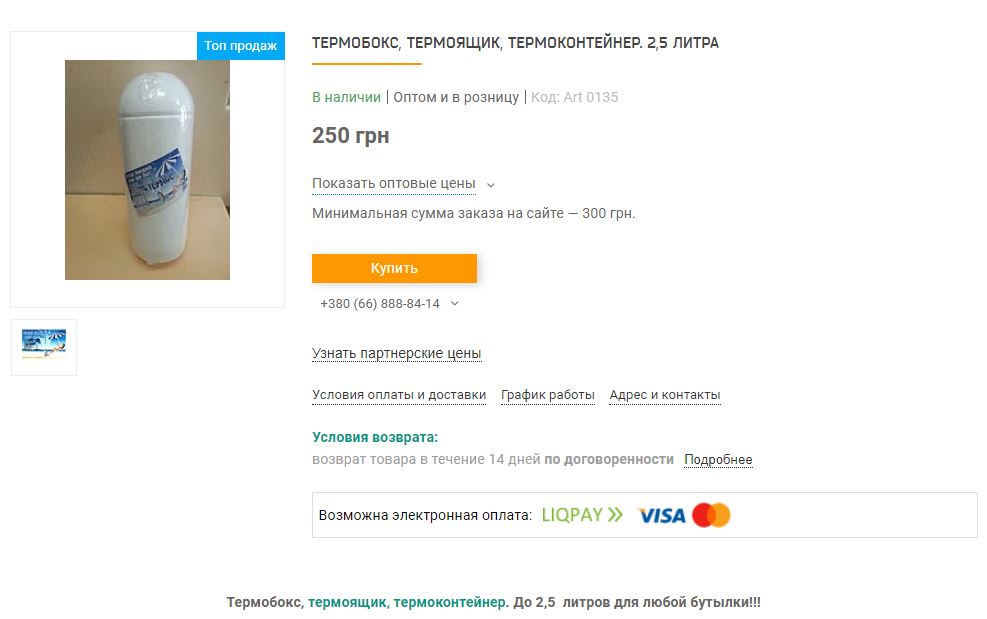Read return details via 'Подробнее'
Image resolution: width=987 pixels, height=619 pixels.
click(x=718, y=460)
